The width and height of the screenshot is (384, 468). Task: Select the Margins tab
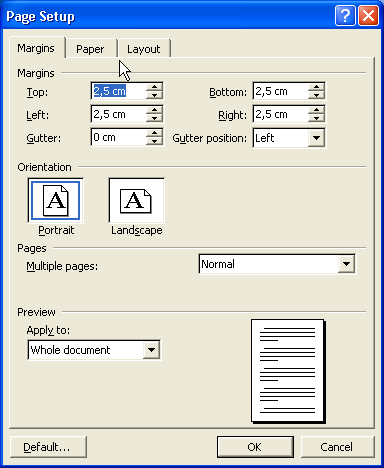[36, 48]
